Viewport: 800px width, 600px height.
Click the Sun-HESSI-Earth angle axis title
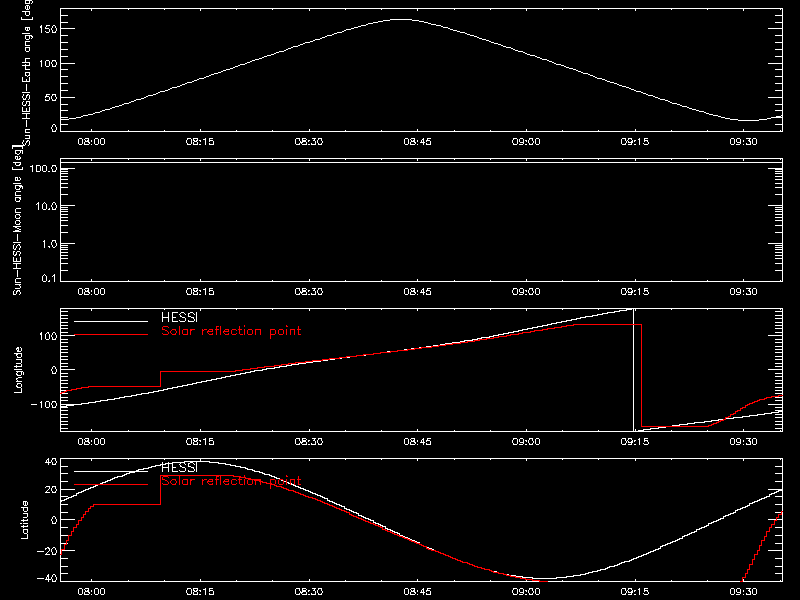tap(27, 73)
